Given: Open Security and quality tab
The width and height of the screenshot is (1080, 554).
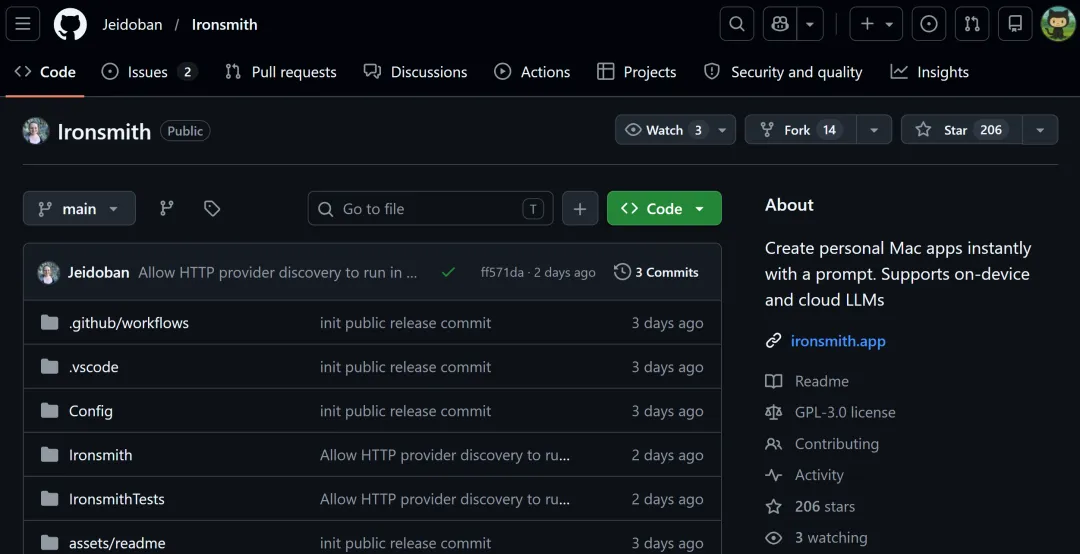Looking at the screenshot, I should pyautogui.click(x=783, y=72).
